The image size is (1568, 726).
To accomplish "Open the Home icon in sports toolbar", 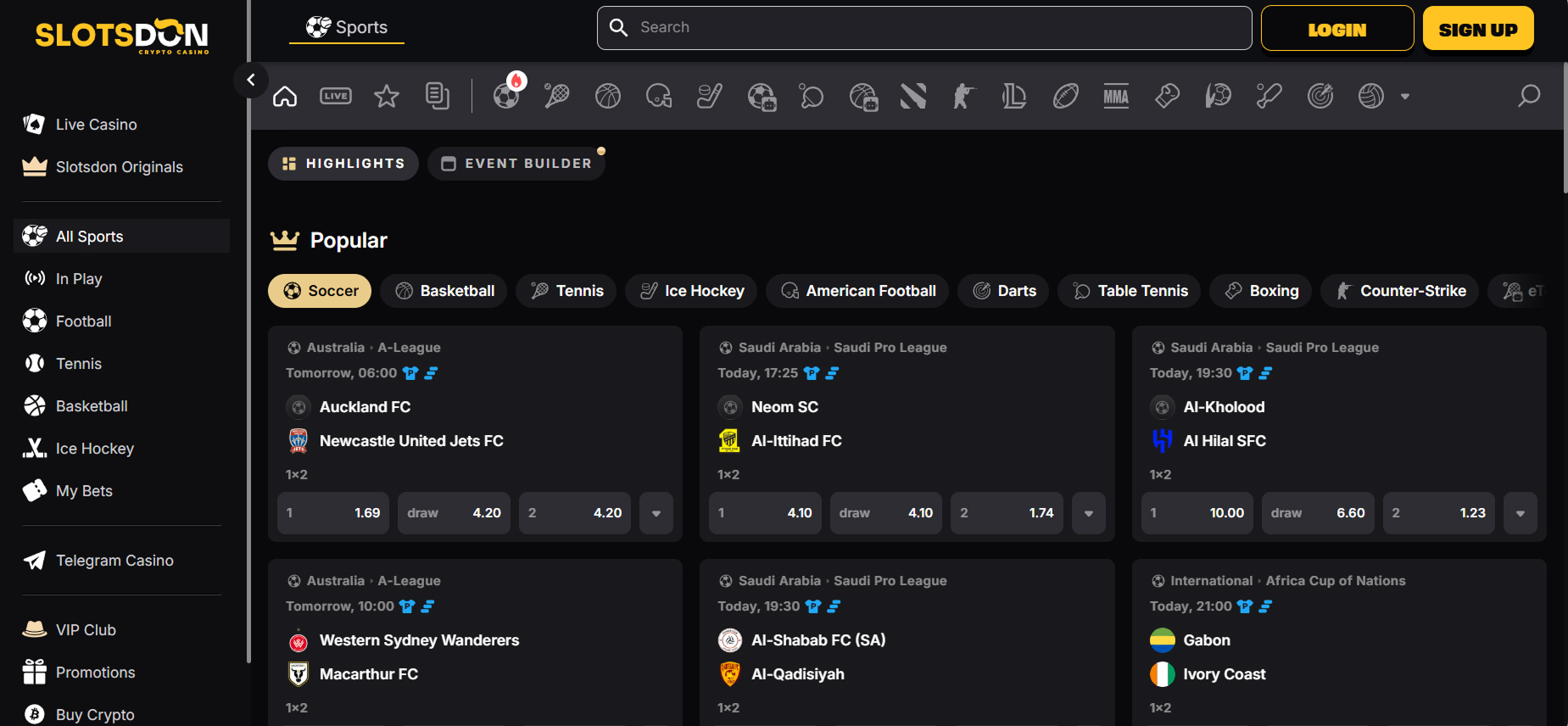I will (285, 97).
